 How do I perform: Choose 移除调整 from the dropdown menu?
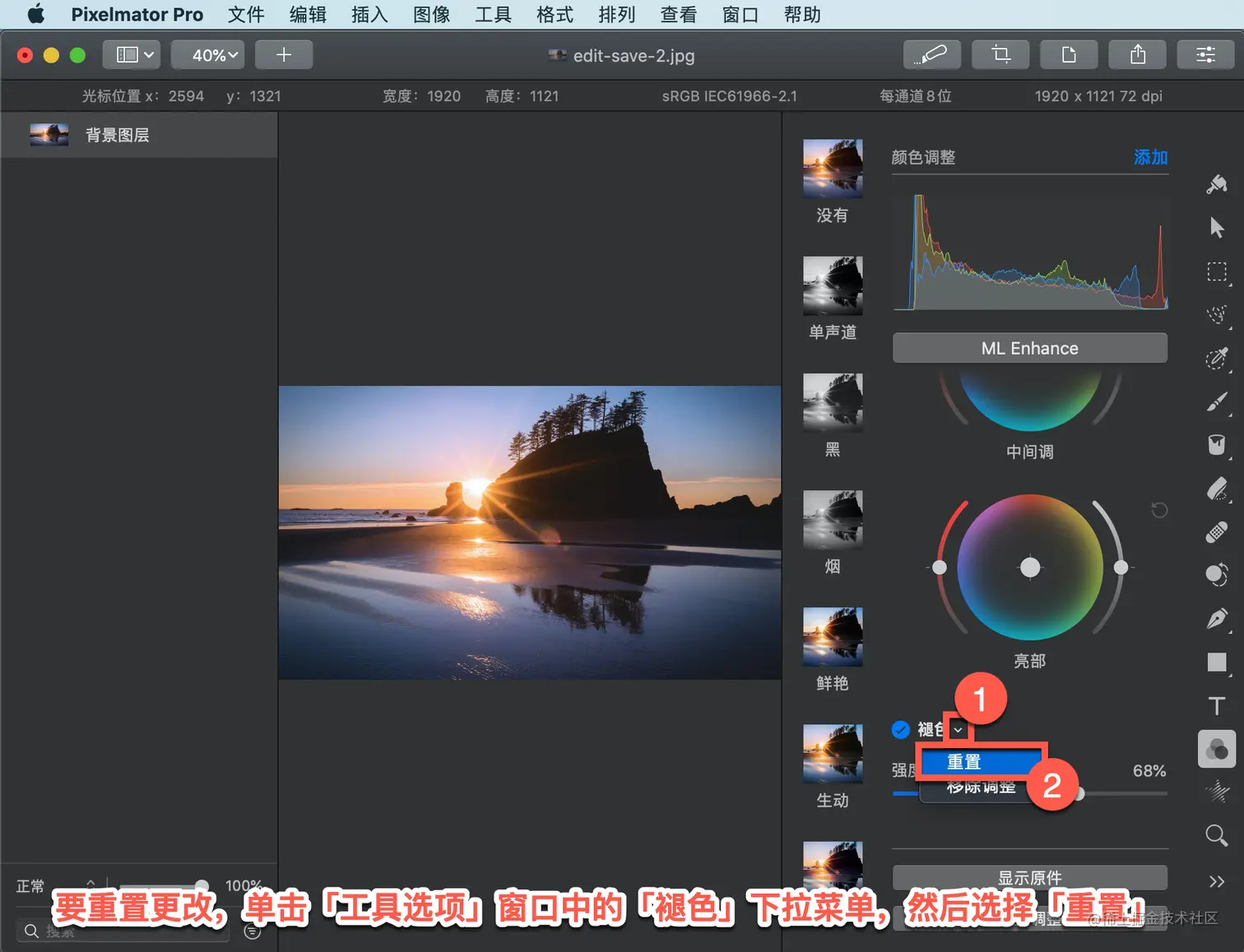981,787
